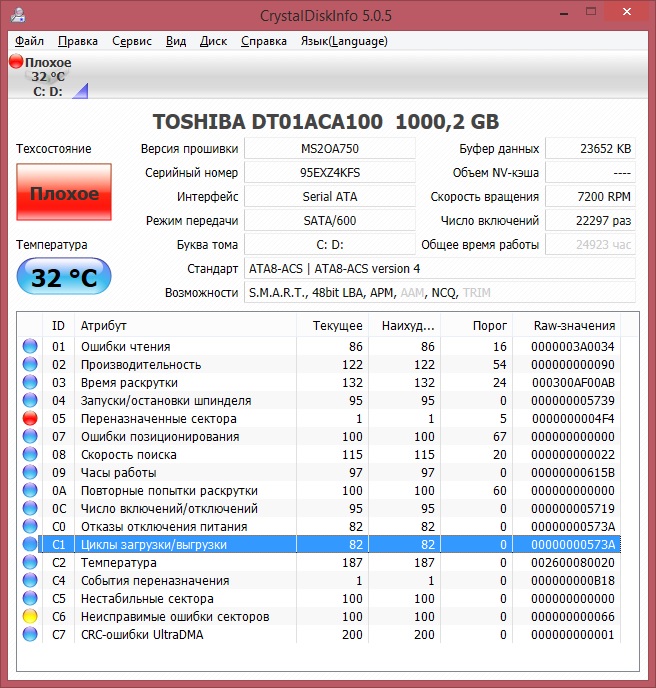The height and width of the screenshot is (688, 656).
Task: Click the 32 °C temperature button
Action: 64,276
